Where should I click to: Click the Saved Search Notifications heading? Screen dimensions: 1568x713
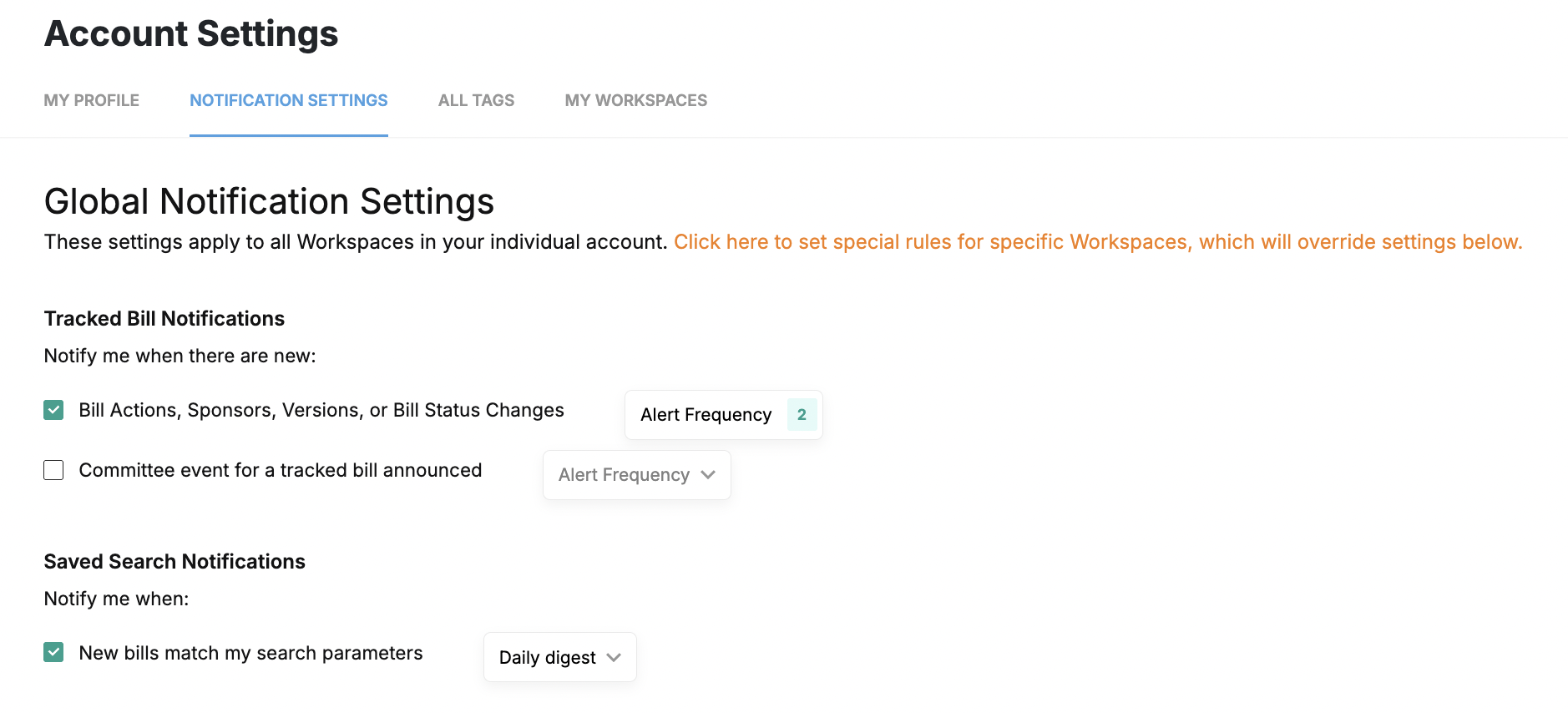[175, 561]
